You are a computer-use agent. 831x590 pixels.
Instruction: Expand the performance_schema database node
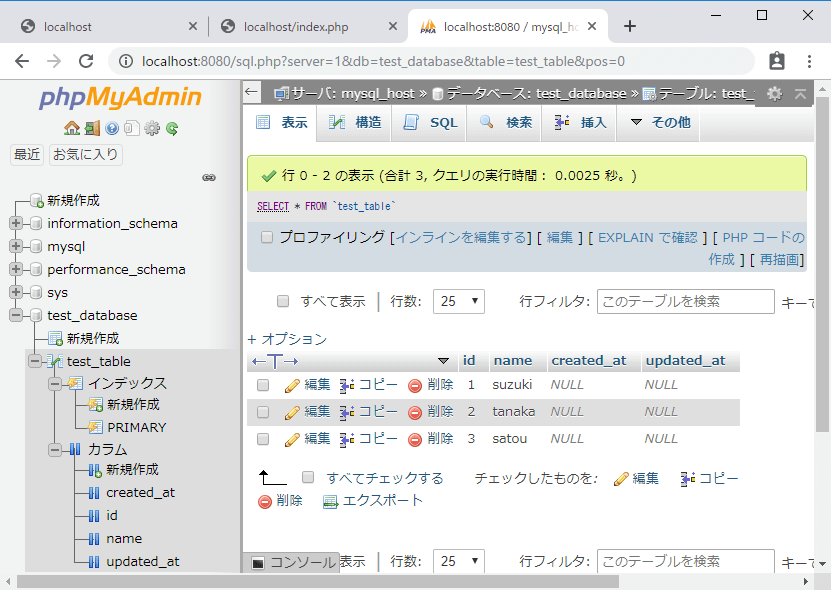click(16, 269)
